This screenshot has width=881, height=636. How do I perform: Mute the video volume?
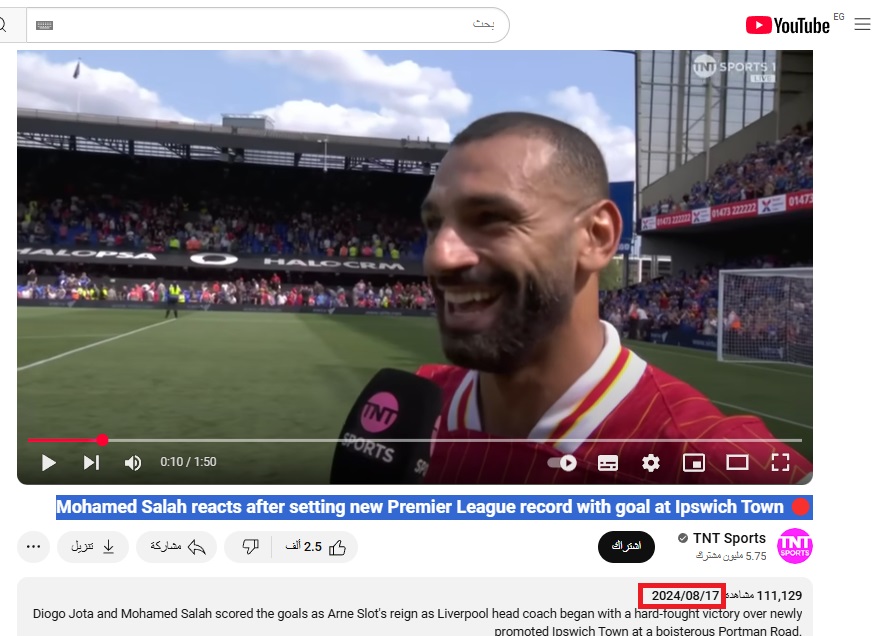[x=133, y=462]
